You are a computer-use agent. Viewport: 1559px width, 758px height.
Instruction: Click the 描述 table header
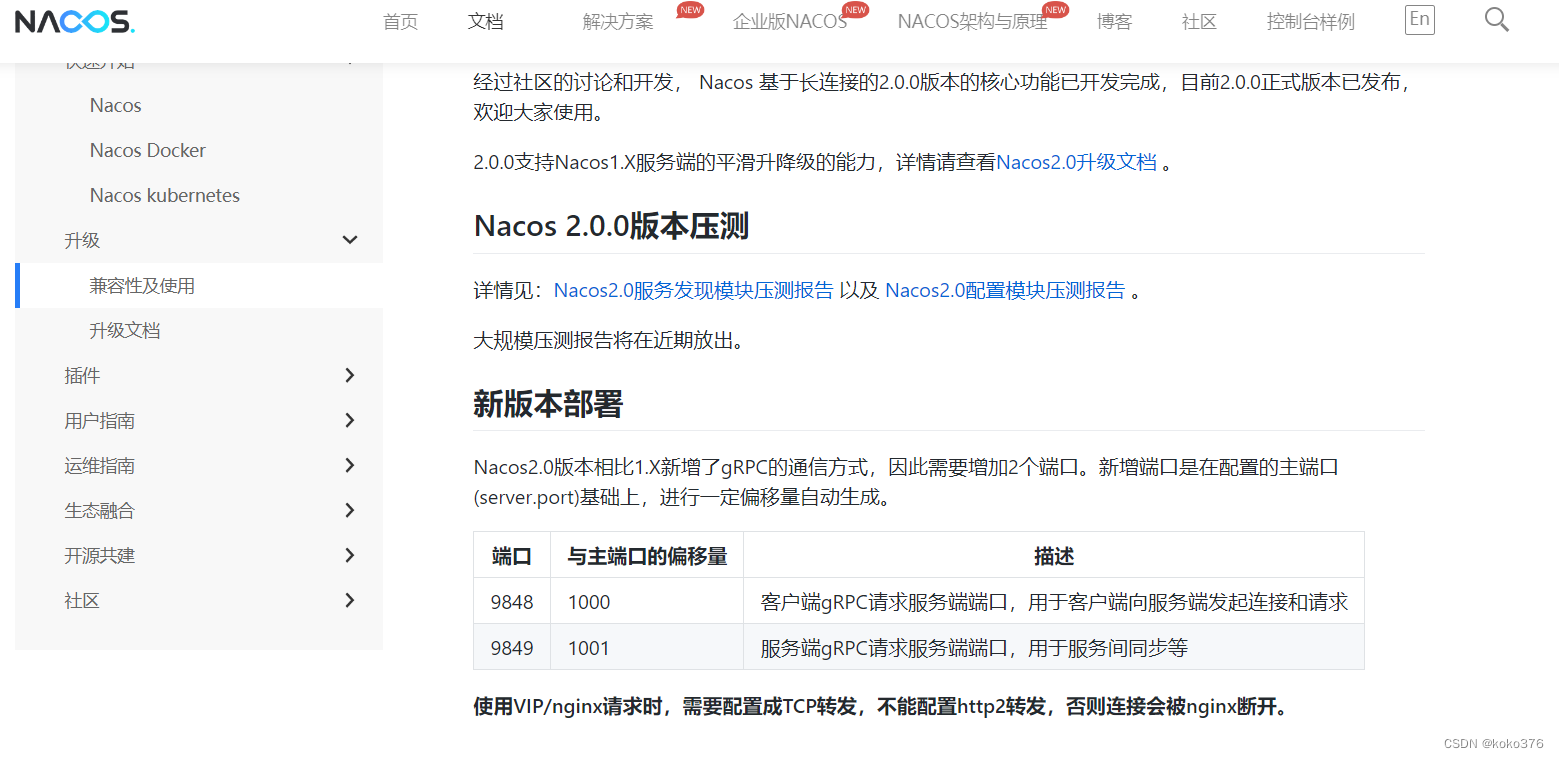pos(1054,556)
